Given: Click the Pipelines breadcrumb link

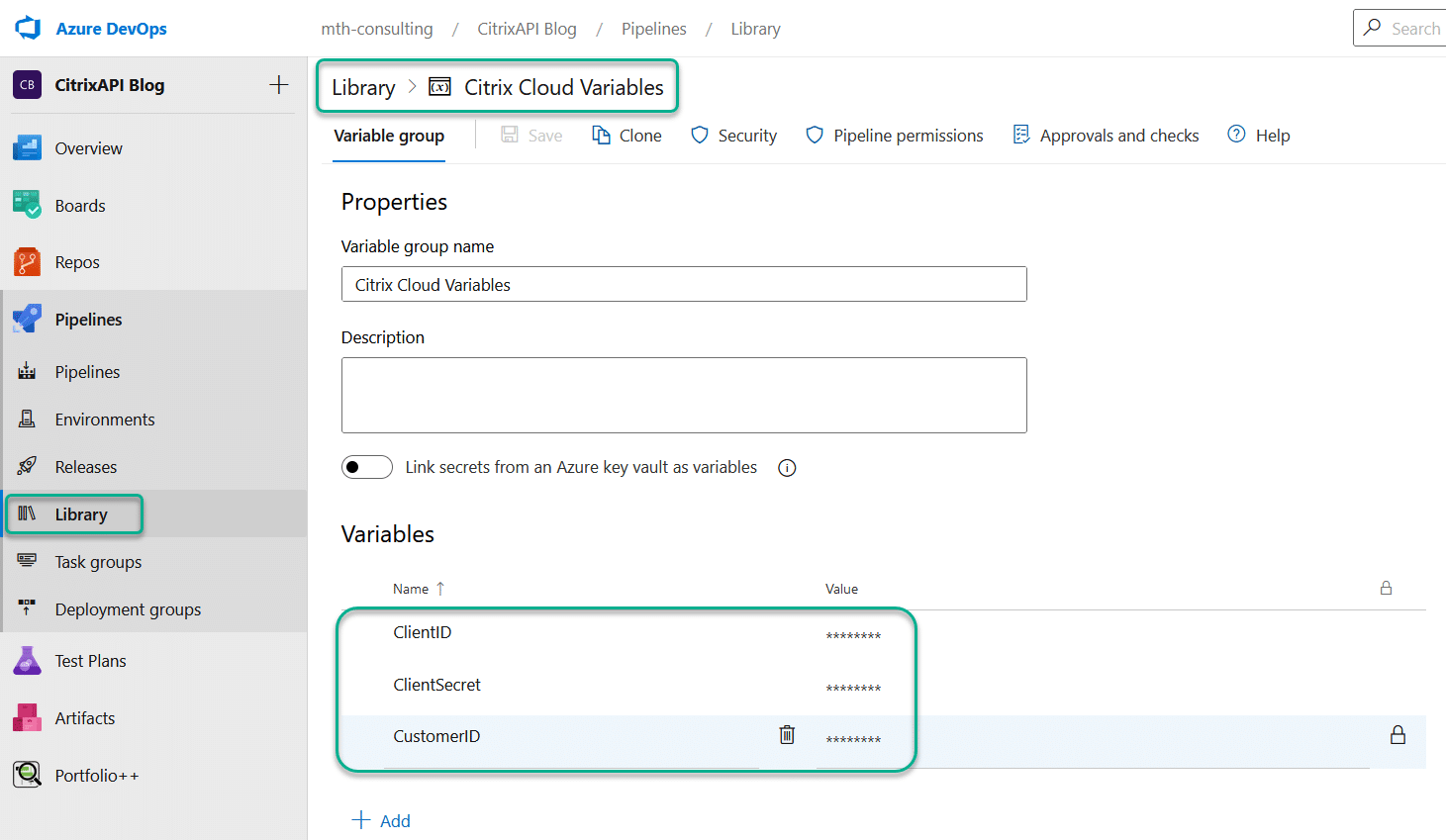Looking at the screenshot, I should pos(653,29).
